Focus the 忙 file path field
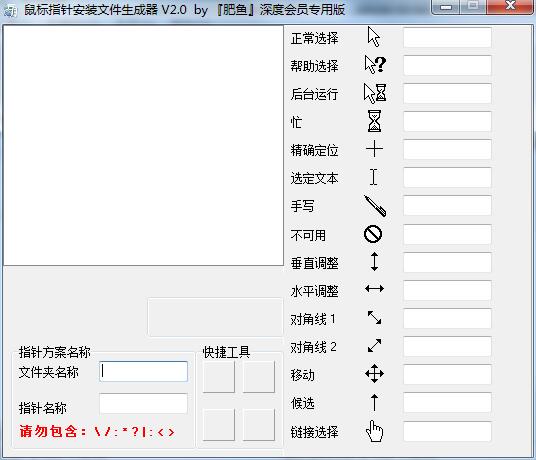This screenshot has height=460, width=536. [x=447, y=121]
